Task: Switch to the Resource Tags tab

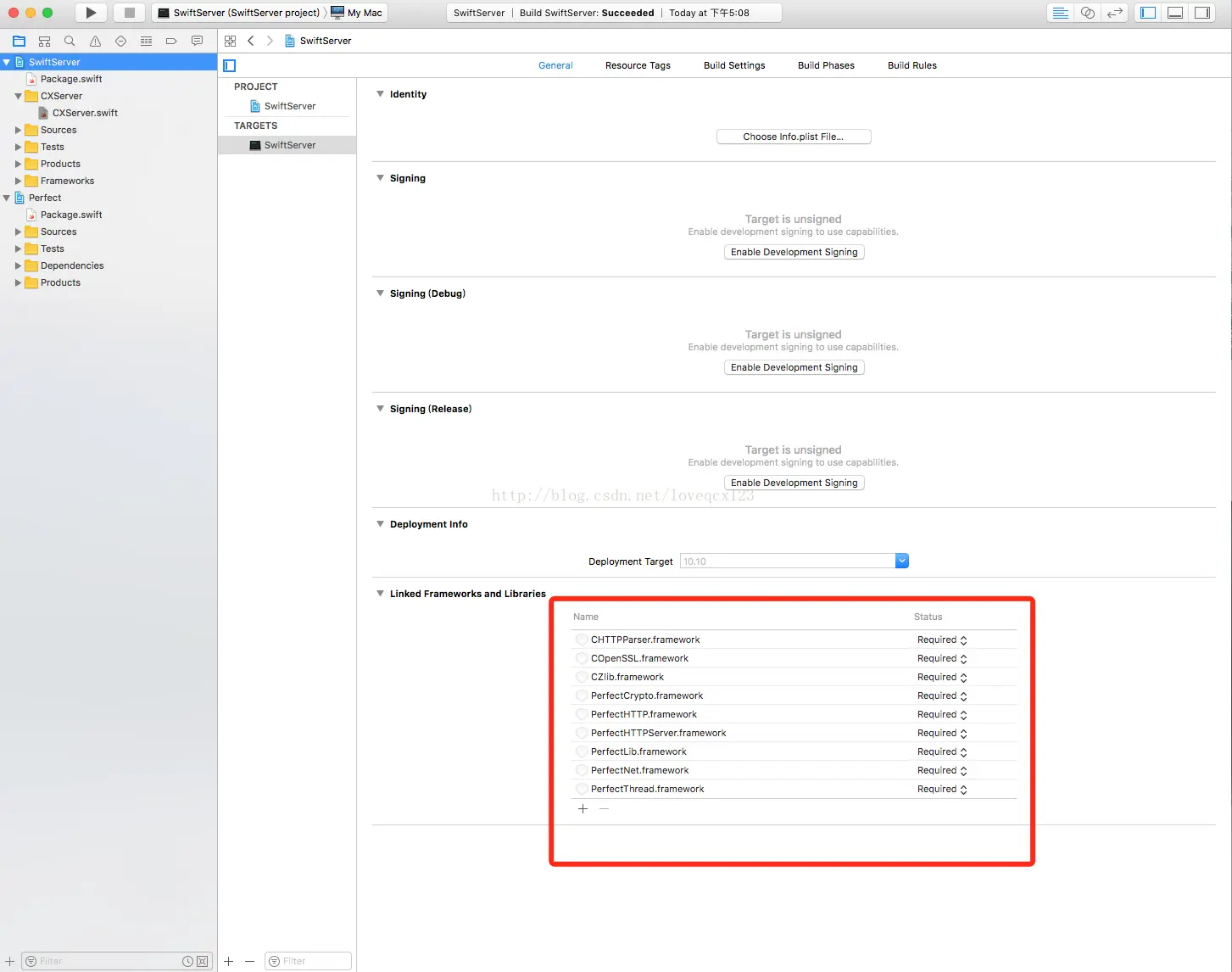Action: (x=638, y=65)
